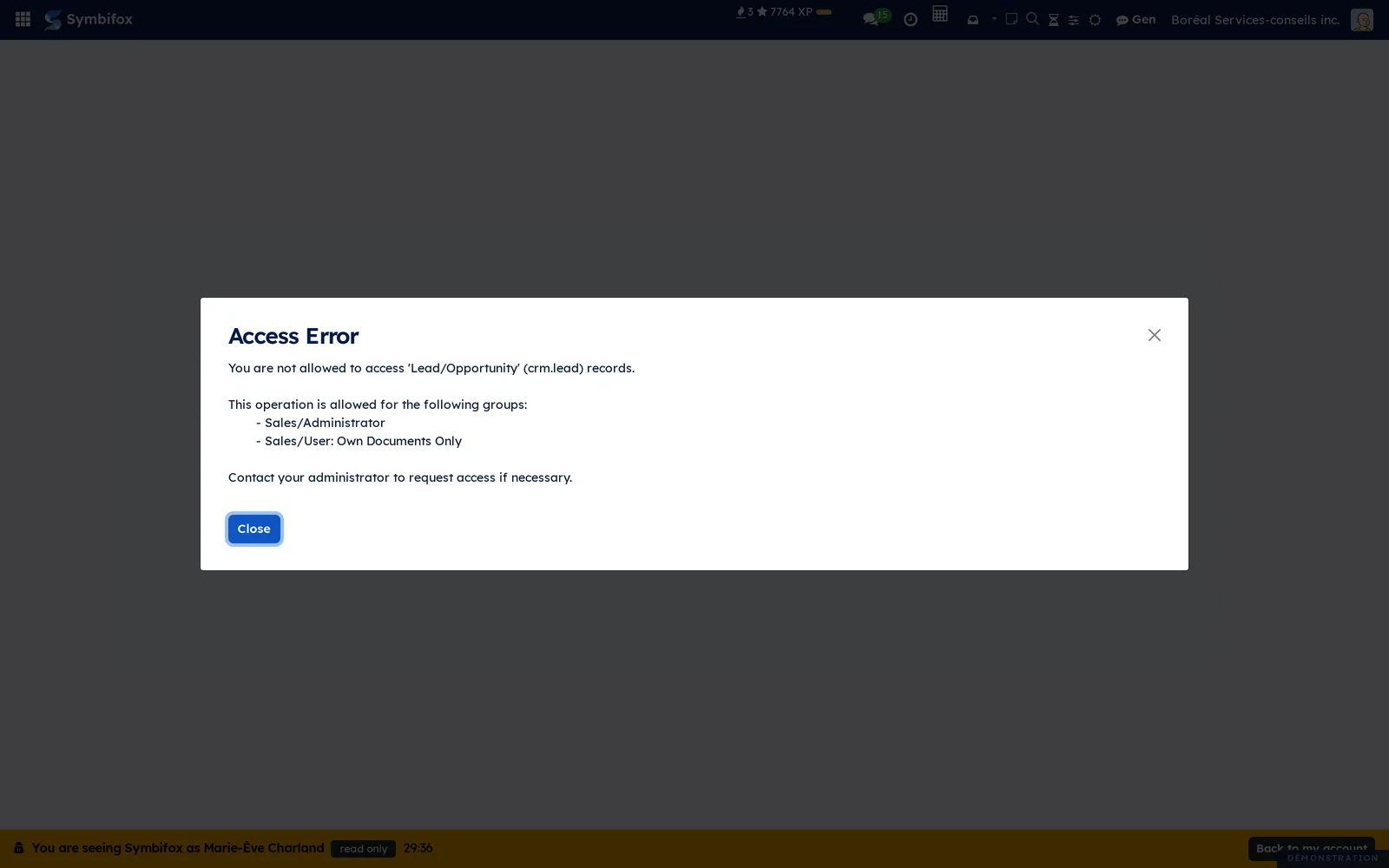Click Back to my account button
This screenshot has height=868, width=1389.
[1311, 848]
